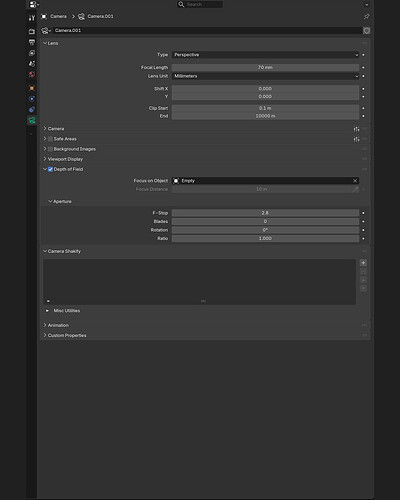This screenshot has width=400, height=500.
Task: Open the Tool properties tab
Action: coord(32,18)
